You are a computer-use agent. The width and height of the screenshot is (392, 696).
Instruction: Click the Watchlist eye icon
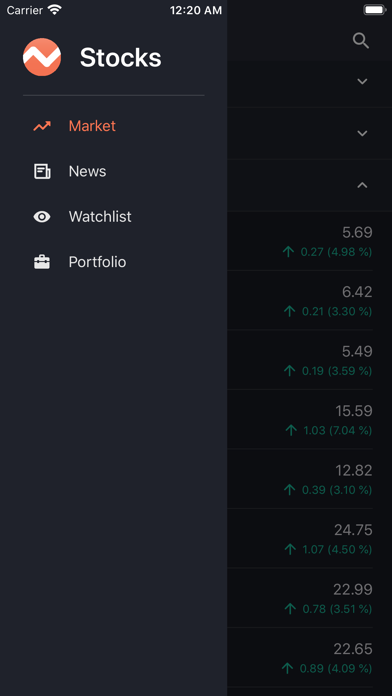[x=42, y=217]
